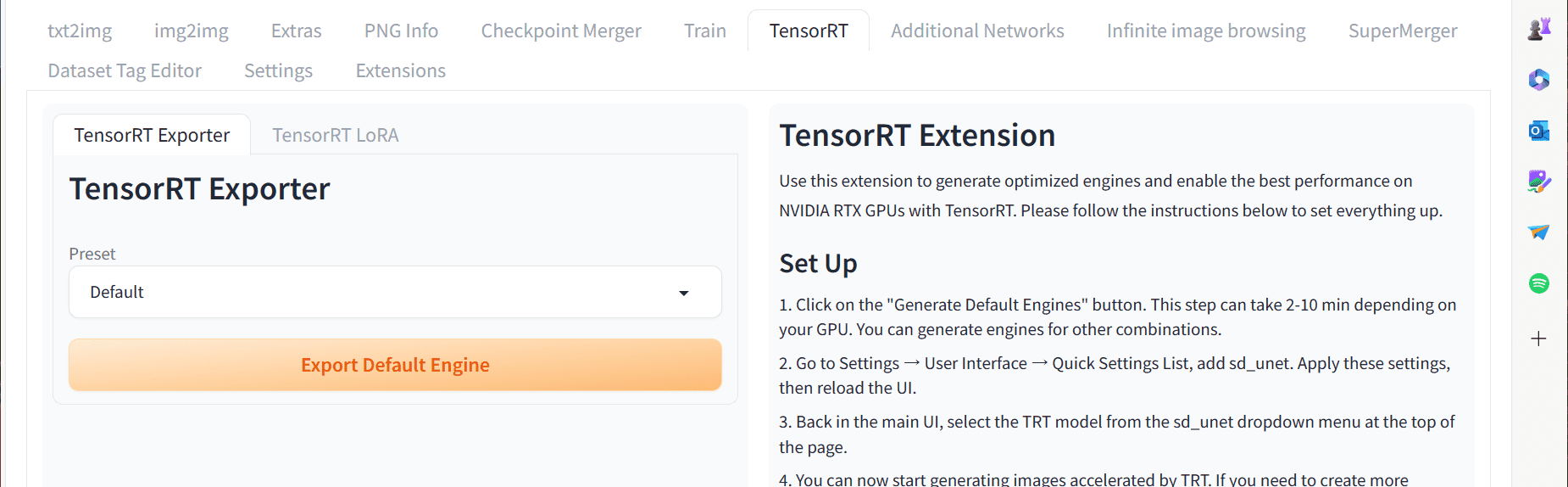Open the PNG Info tab
The width and height of the screenshot is (1568, 487).
point(401,31)
